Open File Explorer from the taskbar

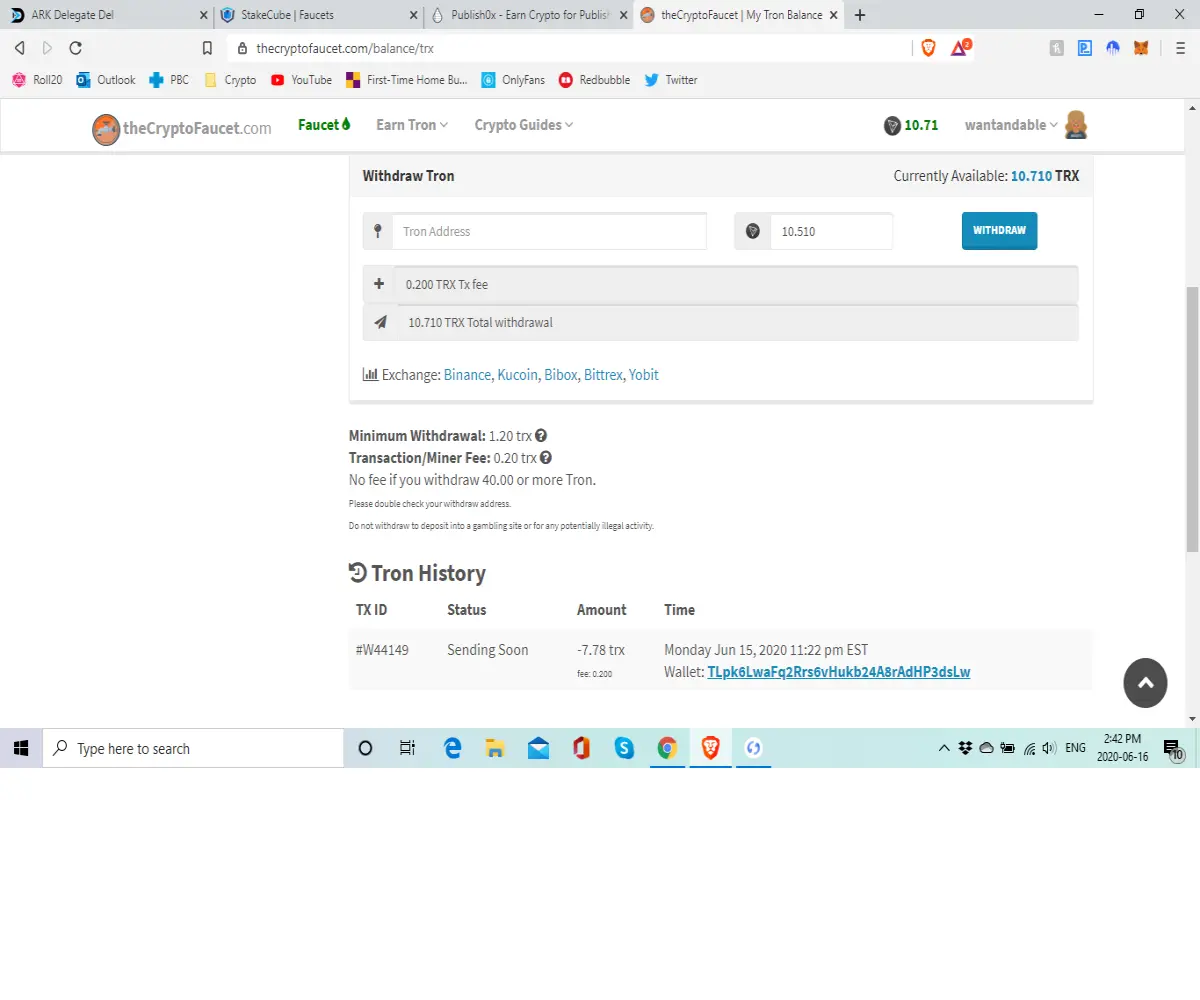coord(494,748)
